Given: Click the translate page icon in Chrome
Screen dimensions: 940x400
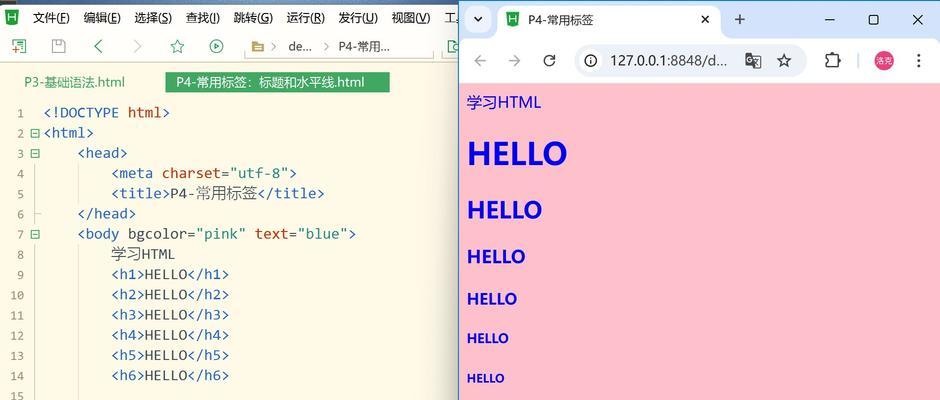Looking at the screenshot, I should coord(753,61).
